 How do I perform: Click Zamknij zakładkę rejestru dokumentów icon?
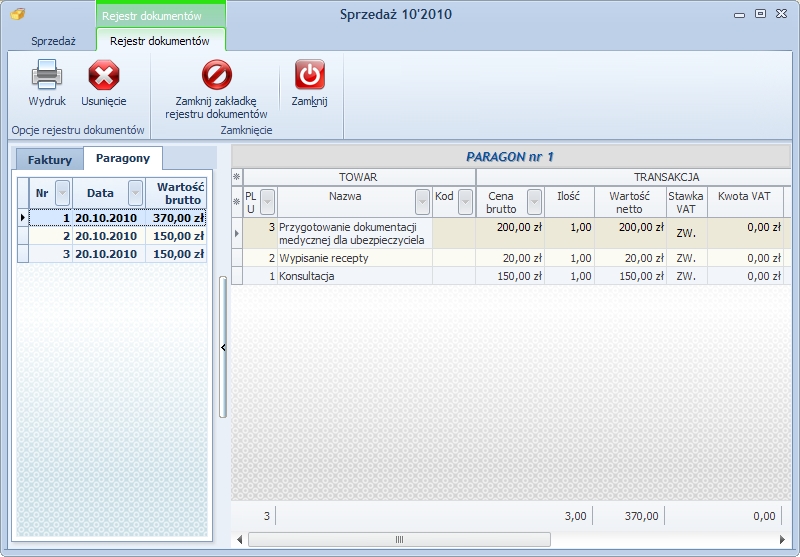(217, 74)
